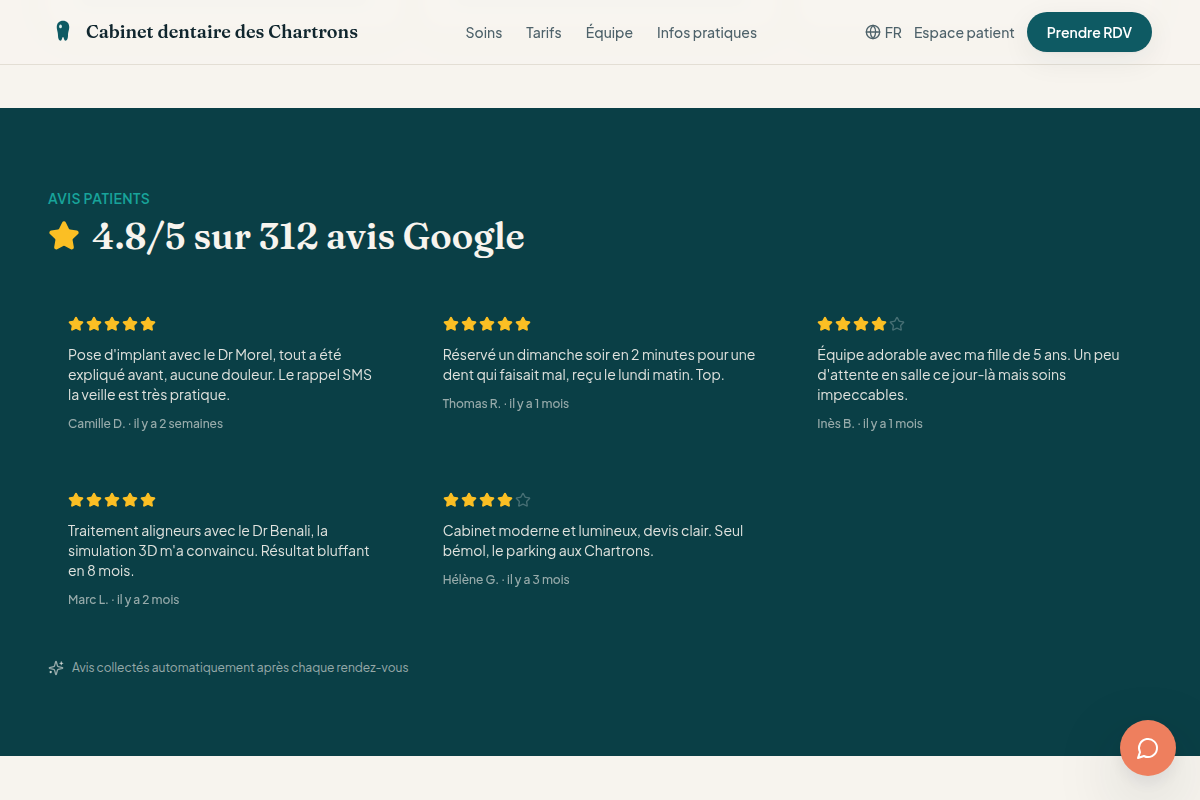Click the review about aligners with Dr Benali

click(219, 551)
